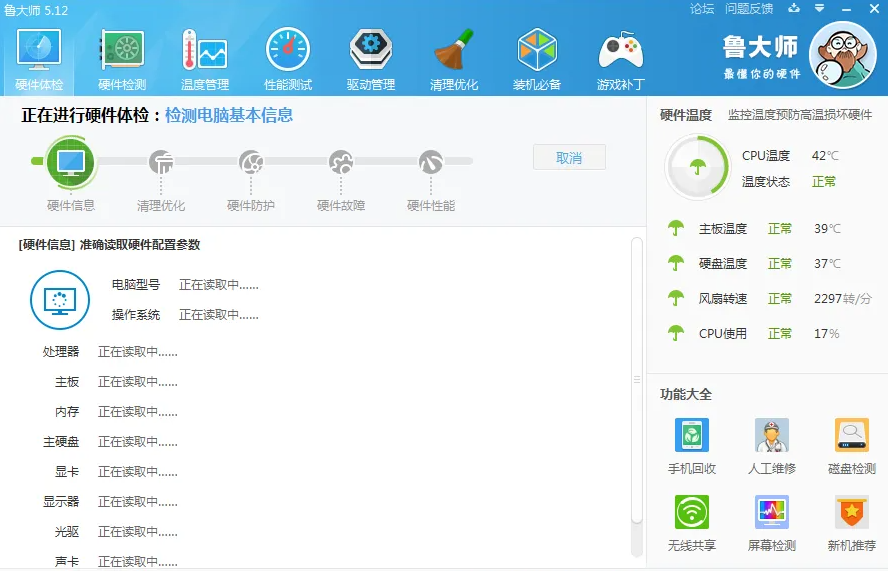Click the umbrella icon beside 风扇转速

(676, 299)
